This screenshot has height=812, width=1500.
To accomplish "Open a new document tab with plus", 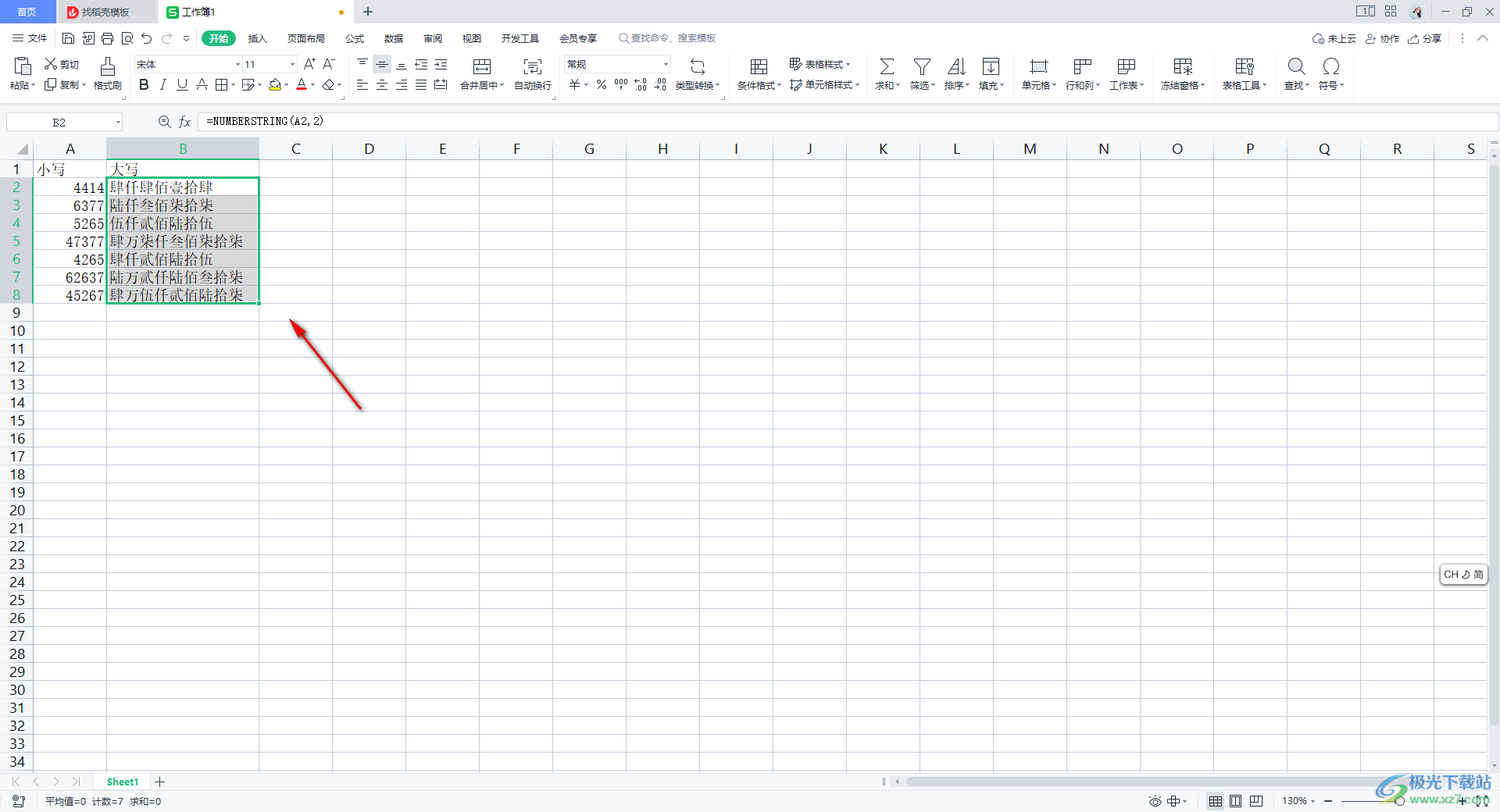I will tap(368, 12).
